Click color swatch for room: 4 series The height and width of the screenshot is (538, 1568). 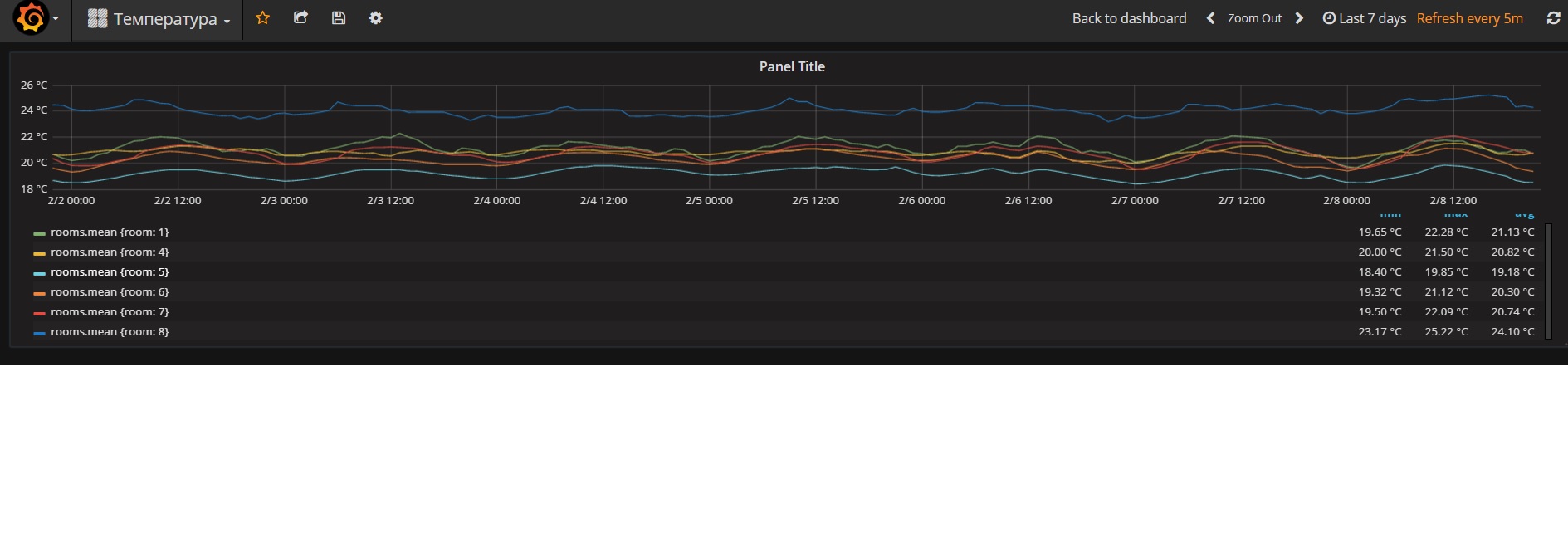(39, 253)
